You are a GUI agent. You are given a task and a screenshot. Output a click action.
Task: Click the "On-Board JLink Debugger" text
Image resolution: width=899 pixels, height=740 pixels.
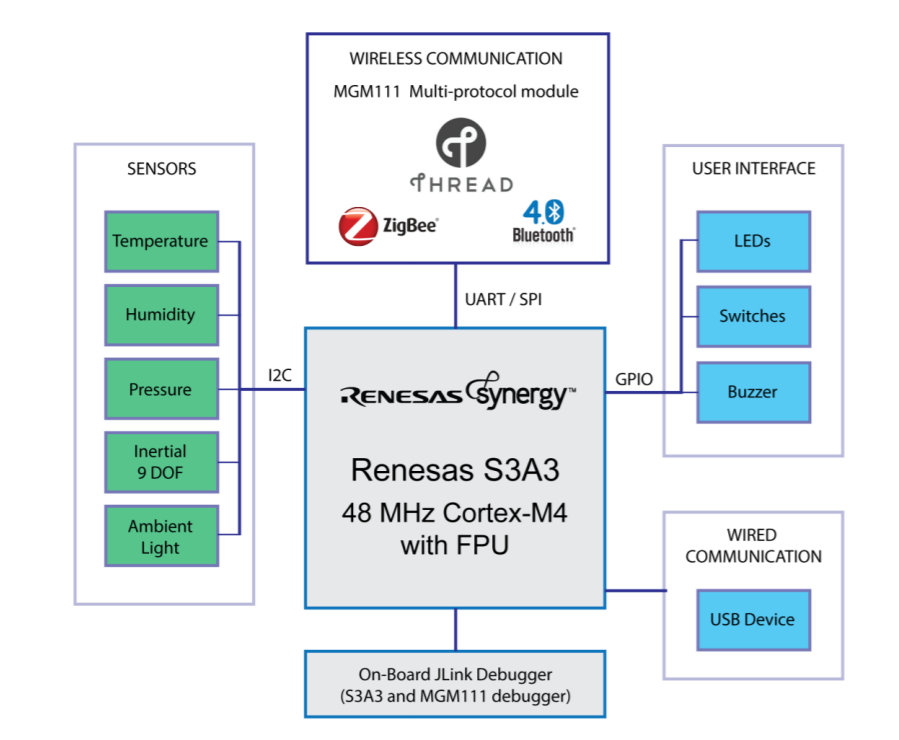pyautogui.click(x=455, y=674)
